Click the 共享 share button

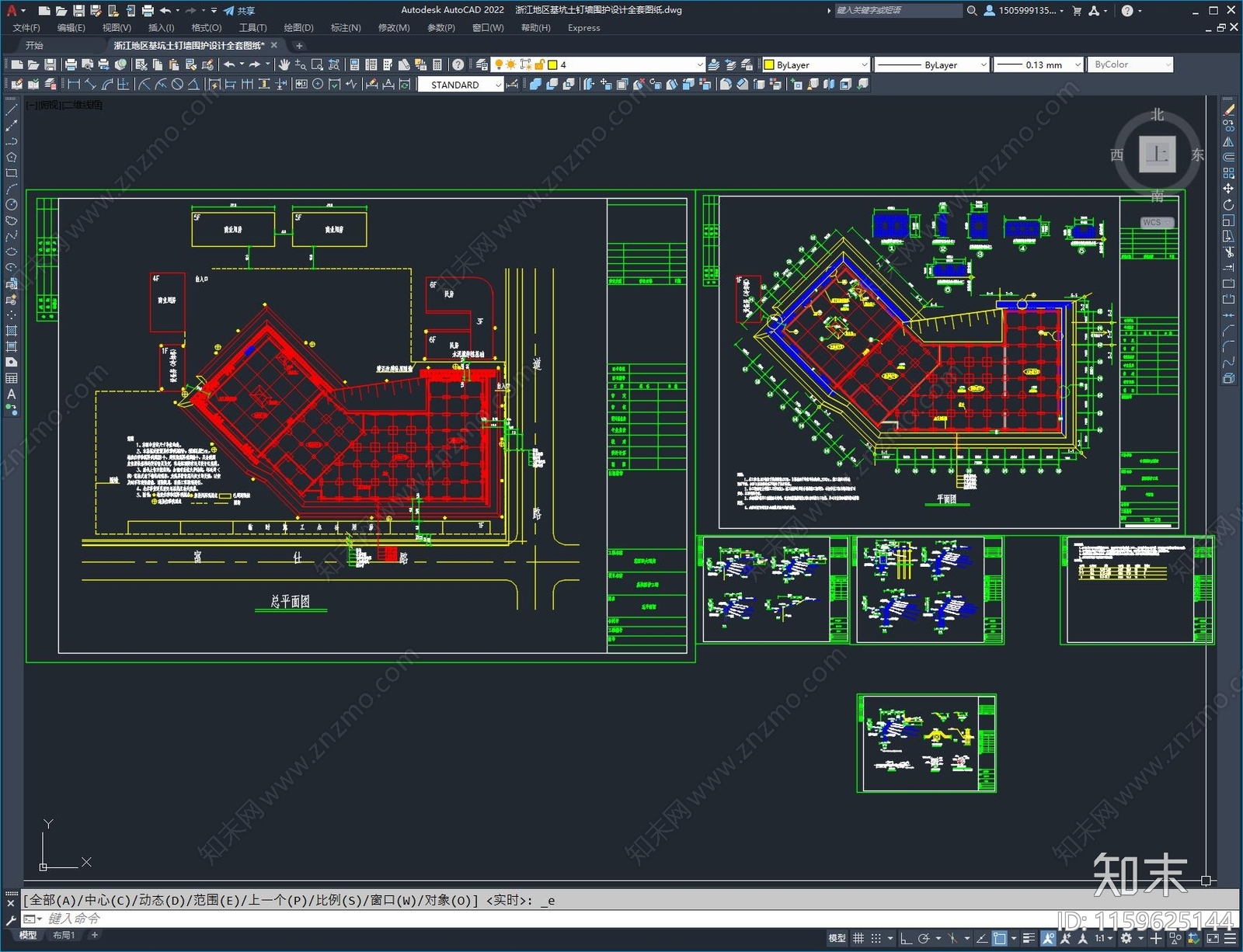pyautogui.click(x=239, y=11)
